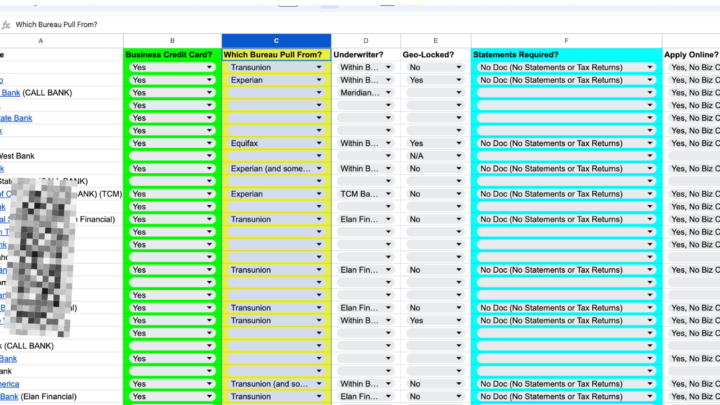Open Business Credit Card dropdown in 'ate Bank' row
The height and width of the screenshot is (405, 720).
point(172,118)
